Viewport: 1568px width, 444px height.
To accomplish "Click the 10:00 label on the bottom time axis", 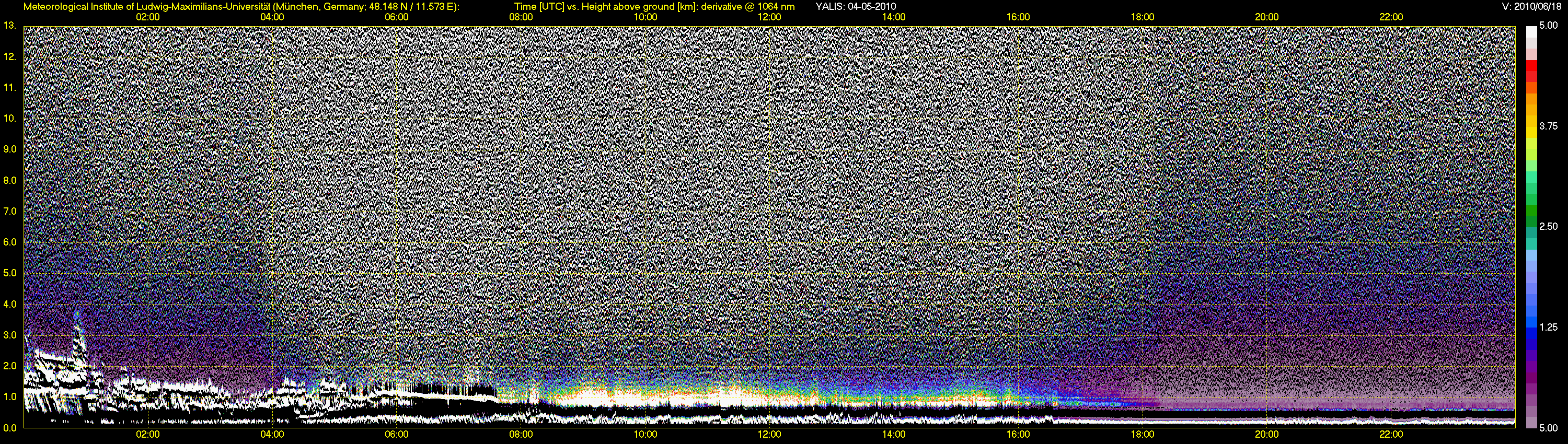I will (x=645, y=434).
